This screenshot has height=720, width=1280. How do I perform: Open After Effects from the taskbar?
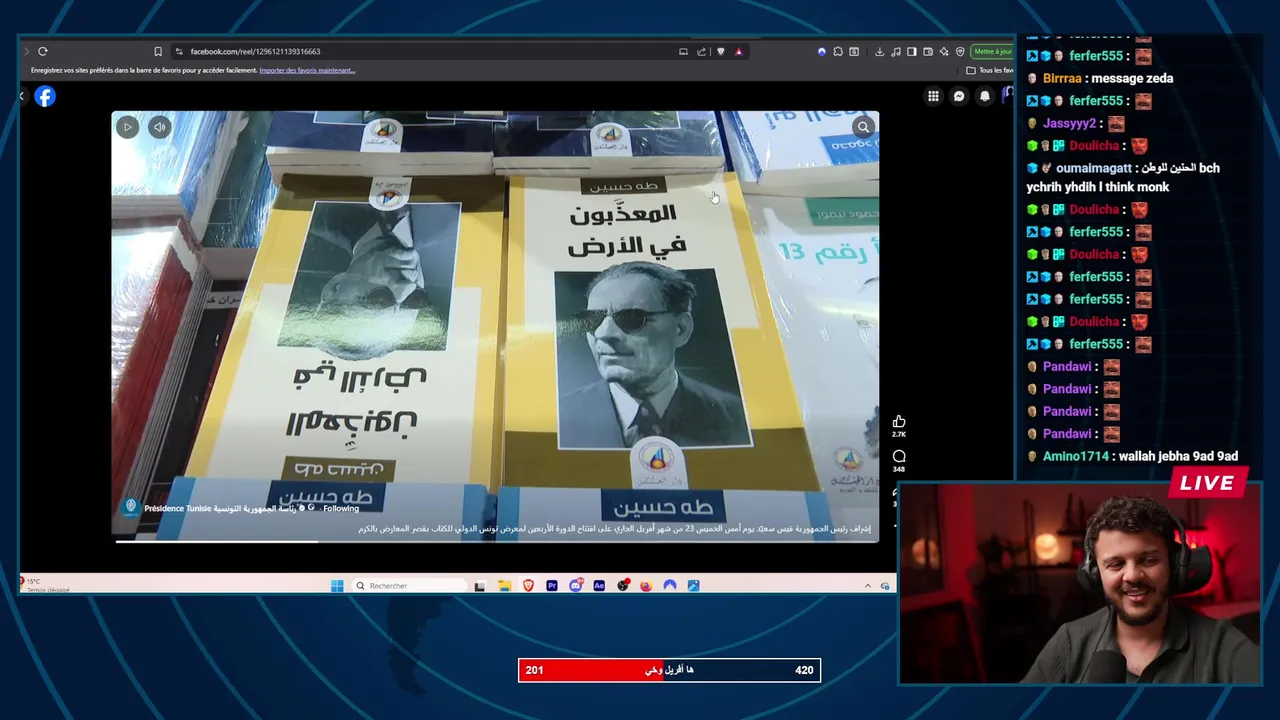pos(599,585)
